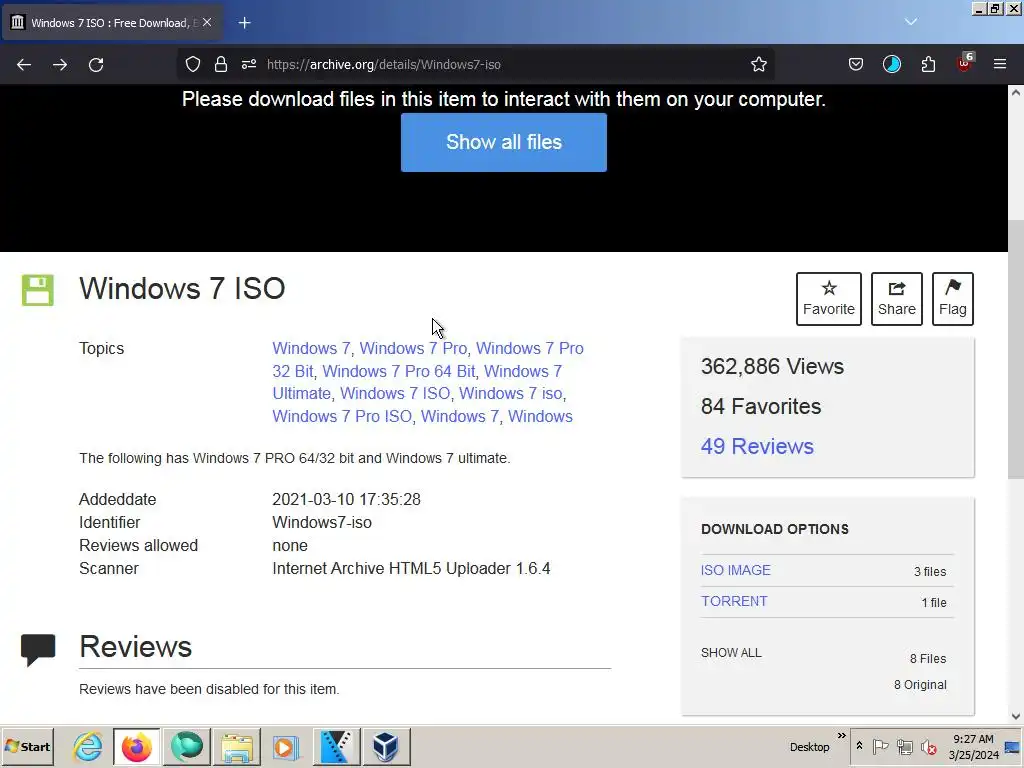Flag this archive item

(x=953, y=298)
